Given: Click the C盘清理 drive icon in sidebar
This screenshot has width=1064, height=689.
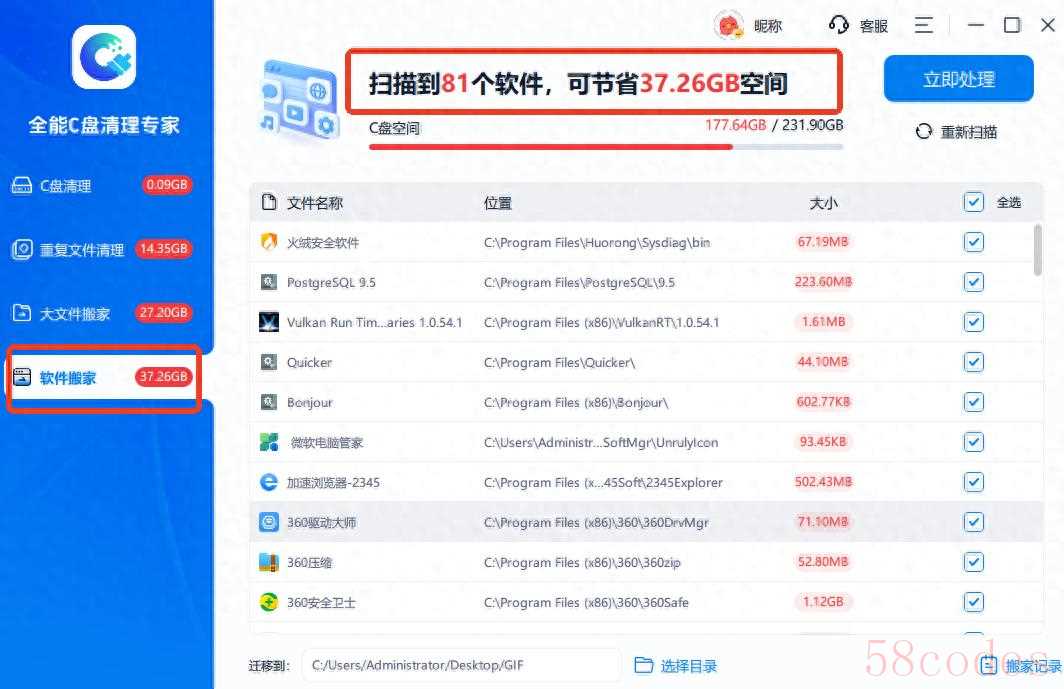Looking at the screenshot, I should coord(22,185).
